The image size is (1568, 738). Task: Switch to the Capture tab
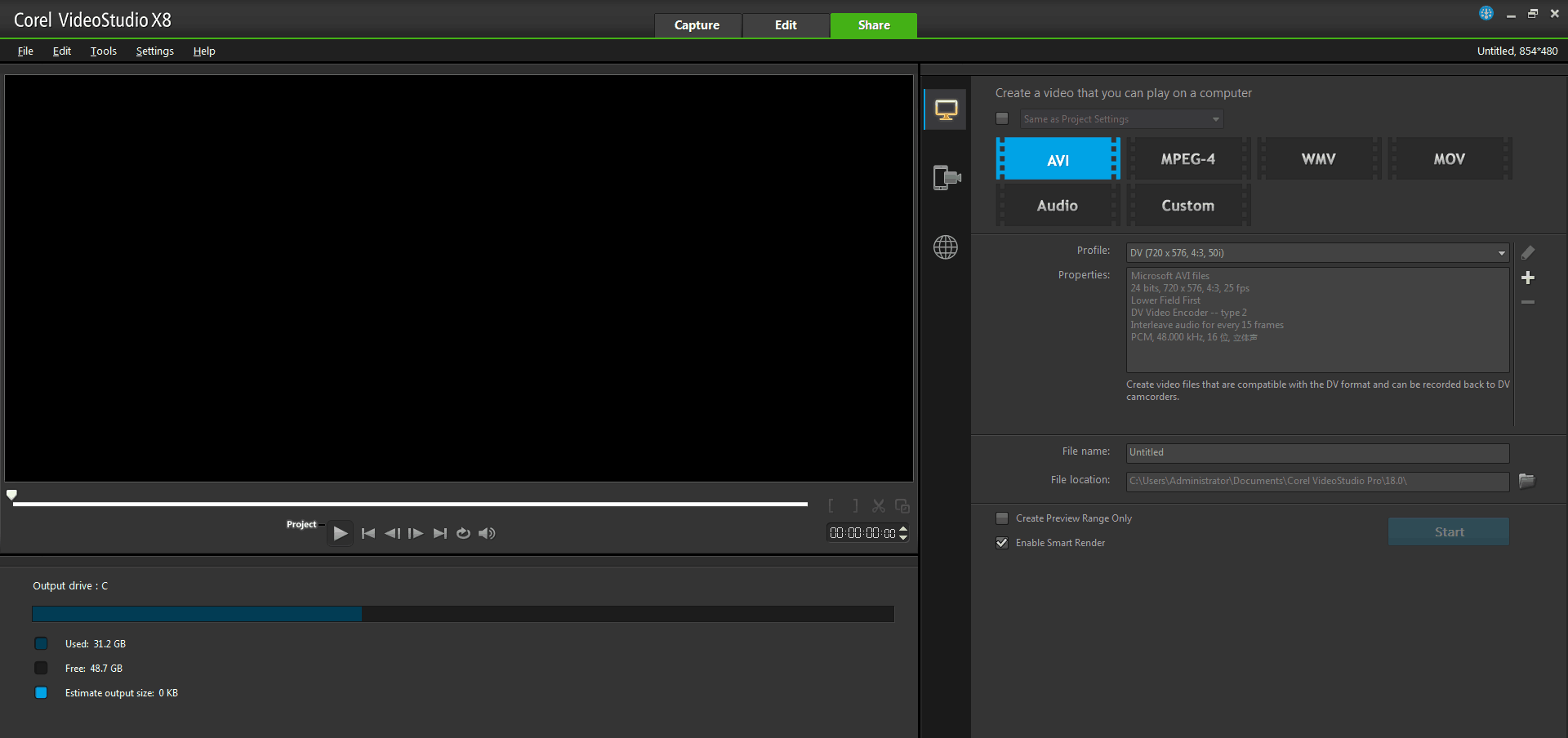click(697, 25)
